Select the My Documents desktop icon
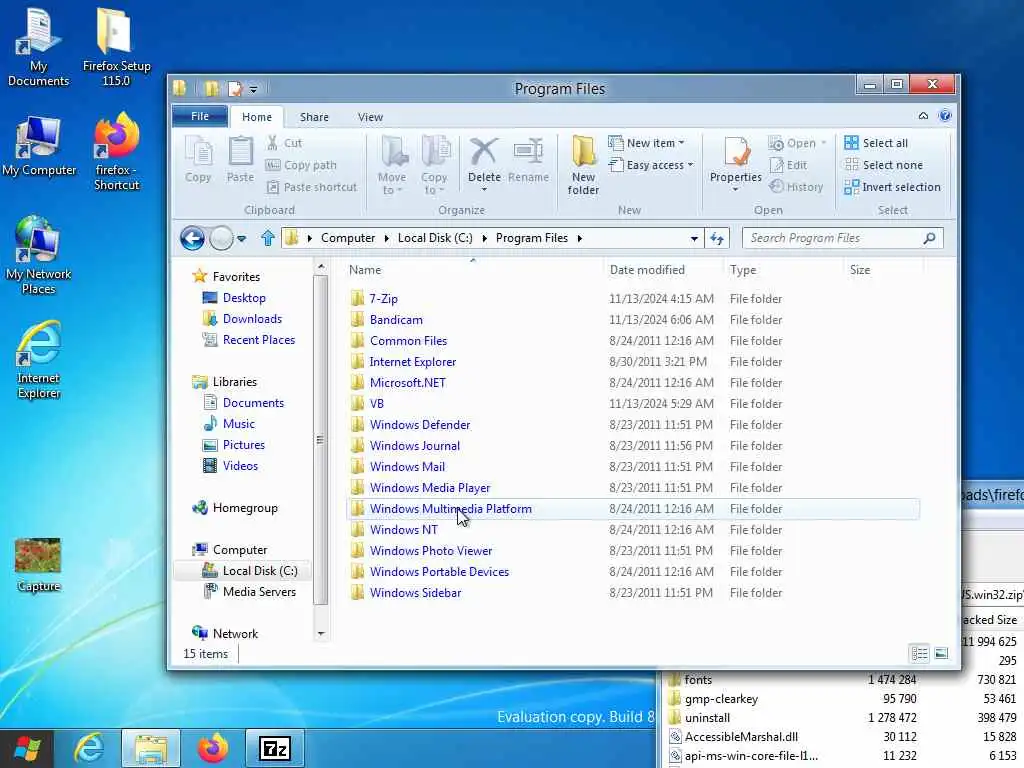The width and height of the screenshot is (1024, 768). pos(38,47)
